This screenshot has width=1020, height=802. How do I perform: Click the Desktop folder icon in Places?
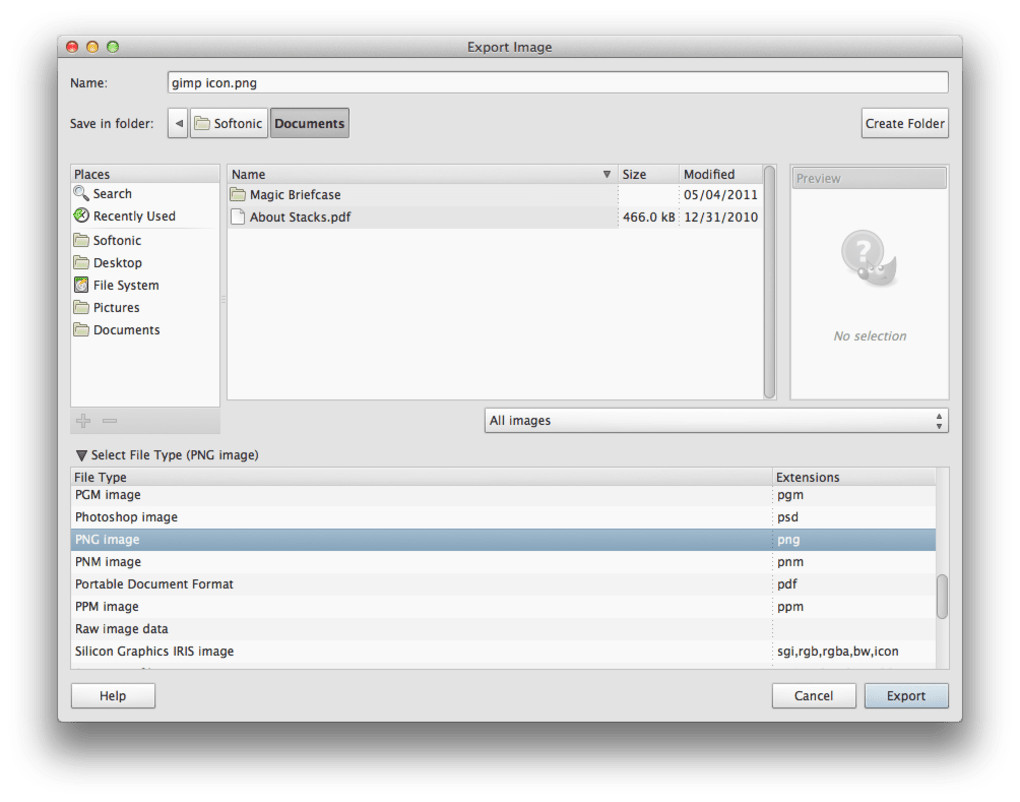(x=81, y=262)
